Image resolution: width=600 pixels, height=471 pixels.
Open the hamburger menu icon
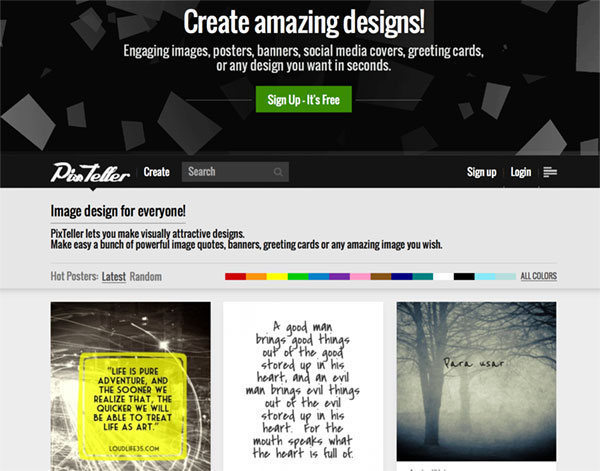tap(550, 172)
